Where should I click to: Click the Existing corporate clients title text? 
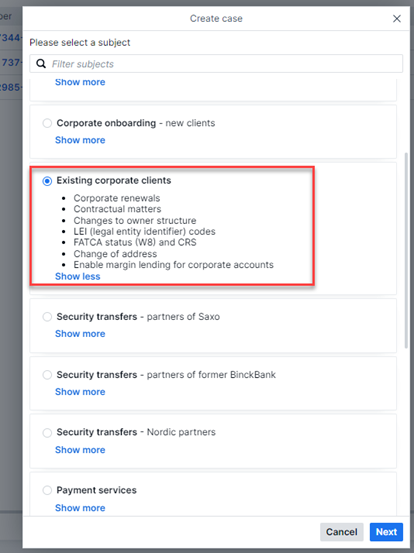114,181
